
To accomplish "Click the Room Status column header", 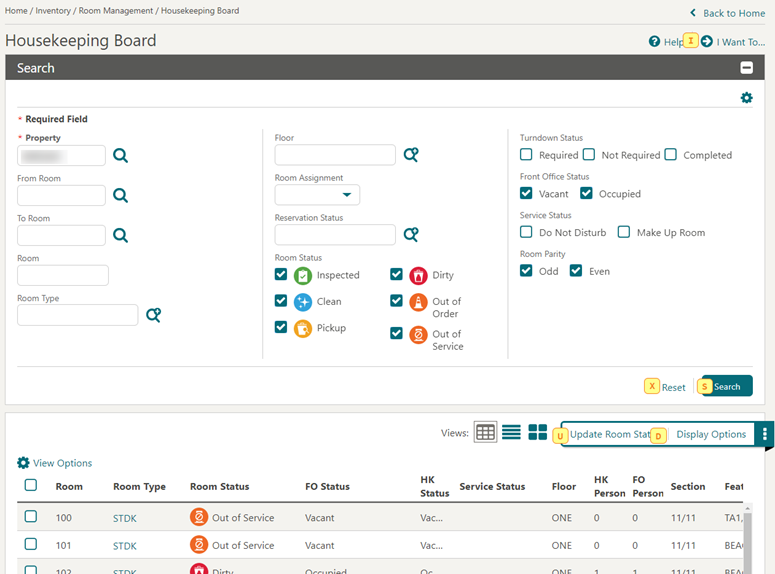I will (x=219, y=486).
